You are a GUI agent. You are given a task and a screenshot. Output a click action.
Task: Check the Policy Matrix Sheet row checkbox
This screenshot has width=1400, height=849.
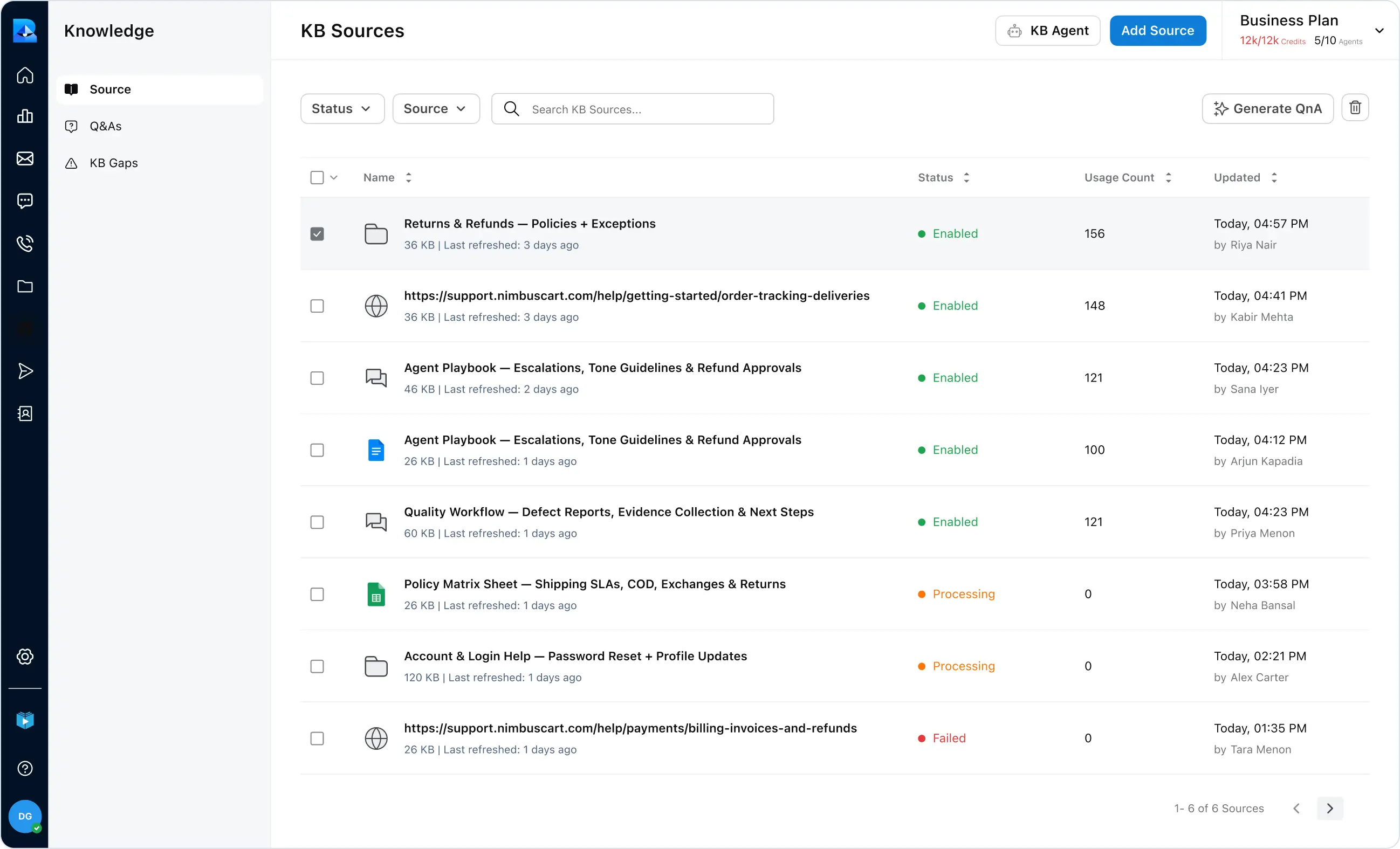point(317,594)
